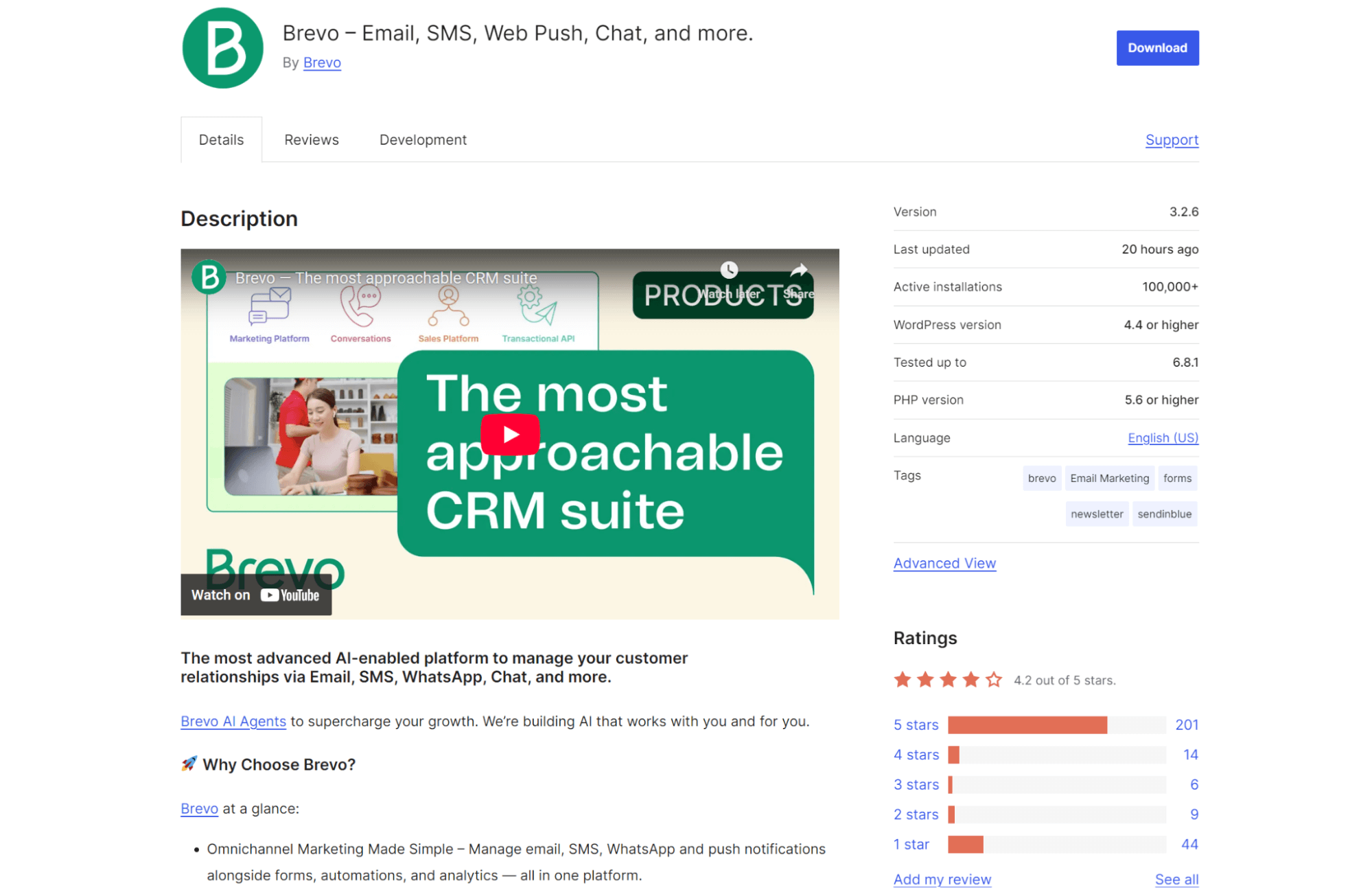Click the Ratings heading

(x=925, y=638)
